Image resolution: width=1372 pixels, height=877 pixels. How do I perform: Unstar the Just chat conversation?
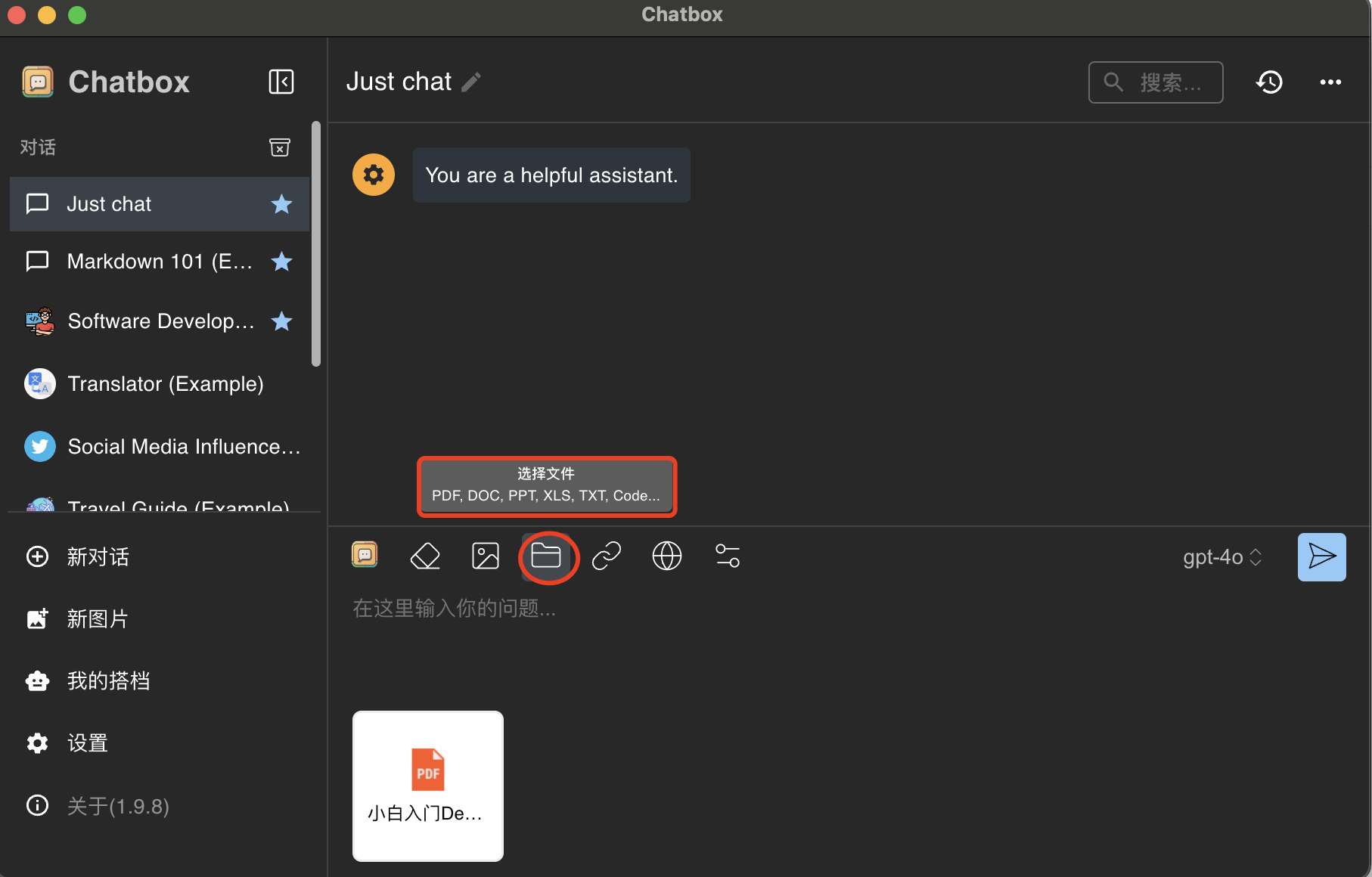pyautogui.click(x=281, y=204)
